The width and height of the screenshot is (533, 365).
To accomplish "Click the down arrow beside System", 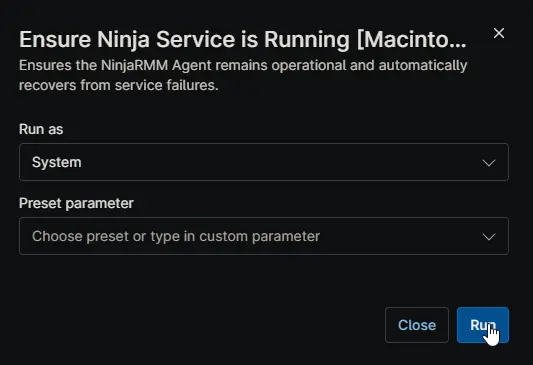I will coord(489,163).
